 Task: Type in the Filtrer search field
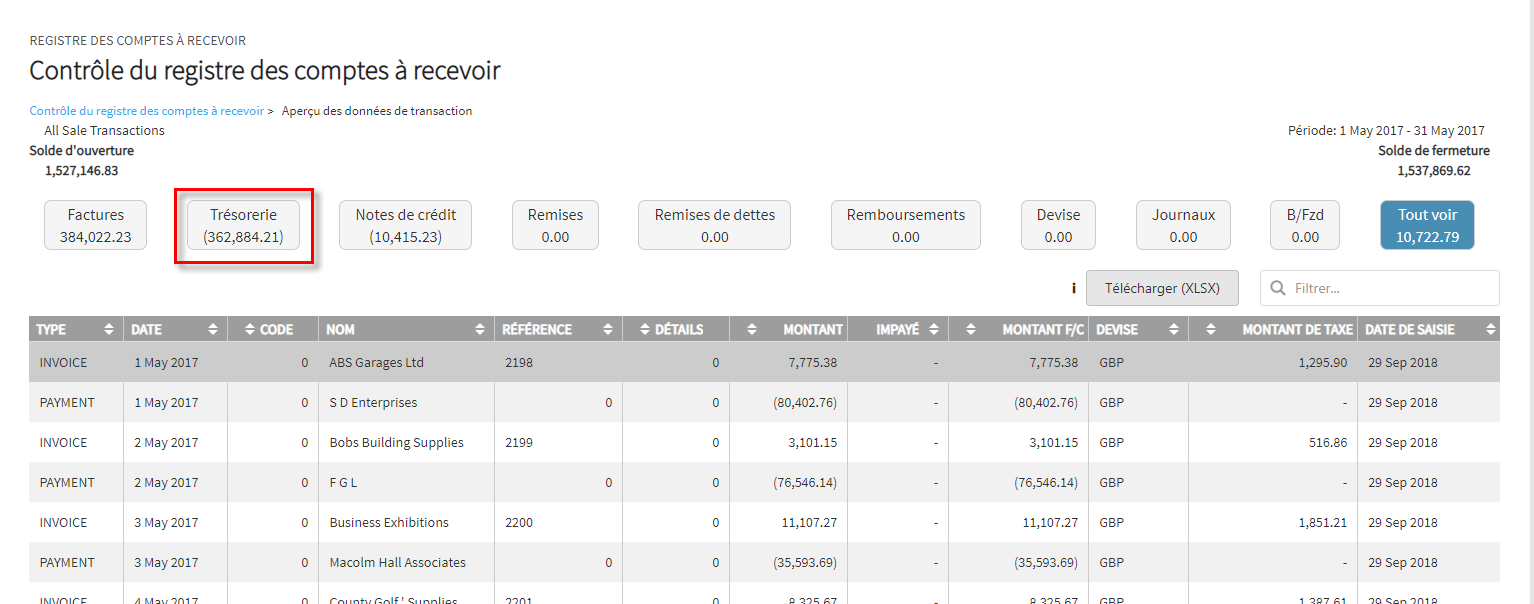1390,288
